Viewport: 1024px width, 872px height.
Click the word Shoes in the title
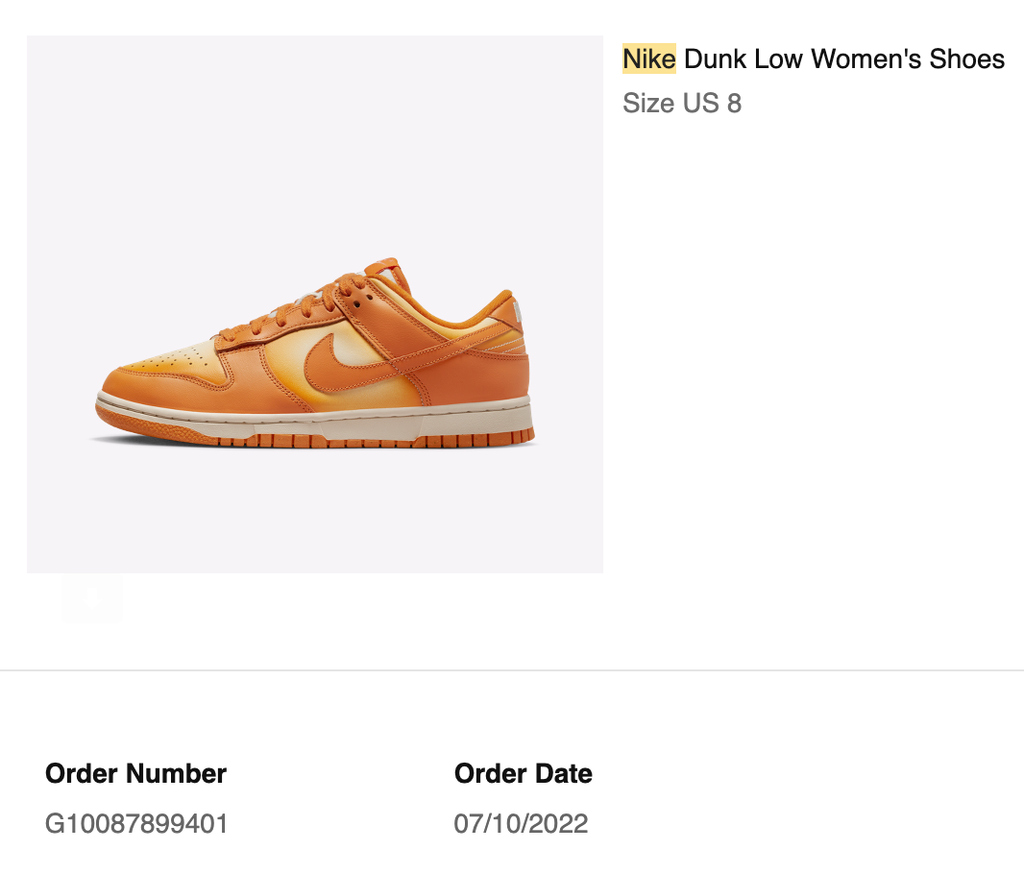pos(967,59)
